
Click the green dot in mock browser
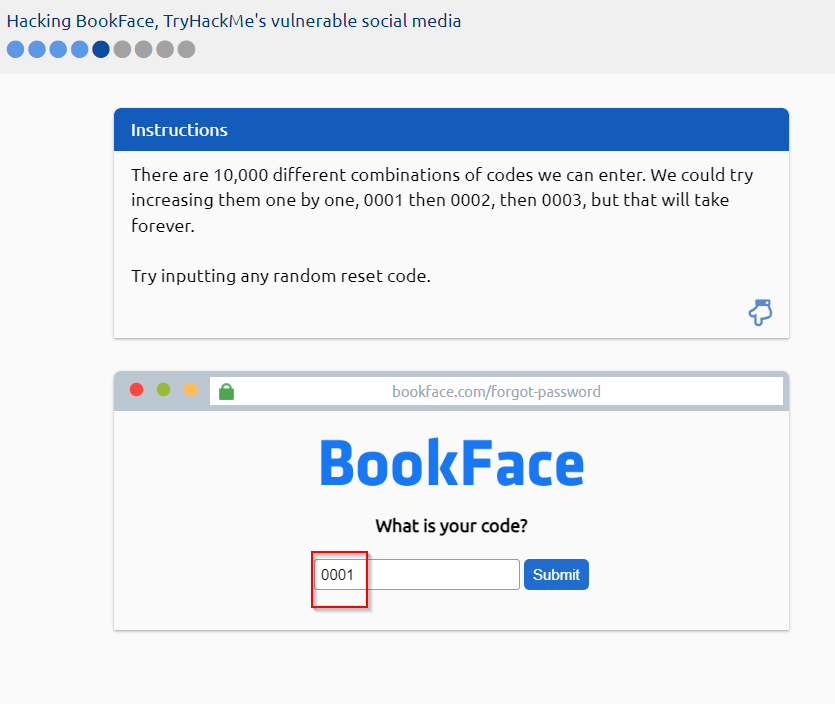coord(163,390)
